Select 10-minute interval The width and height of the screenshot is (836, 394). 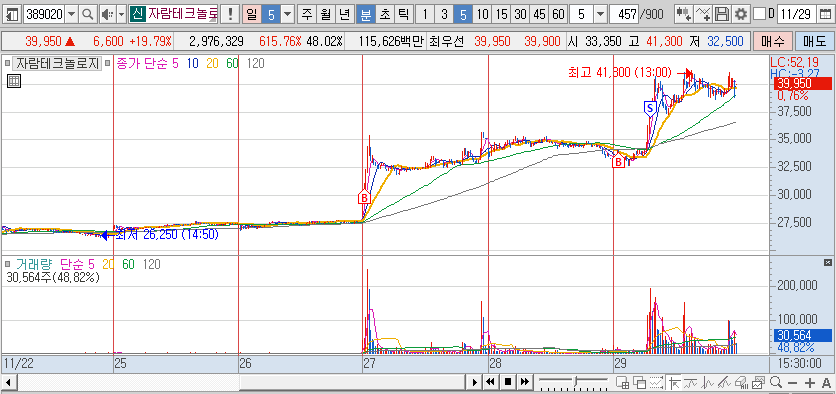pos(482,14)
